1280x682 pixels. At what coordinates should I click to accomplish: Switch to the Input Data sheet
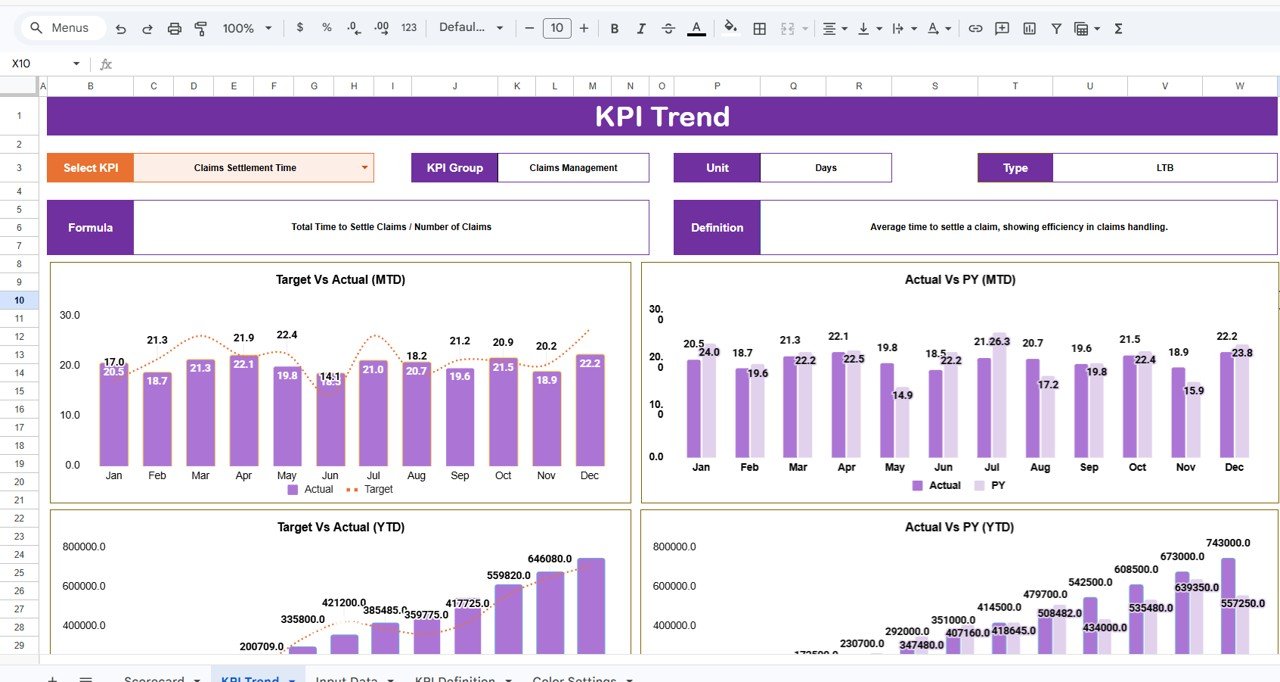pos(345,678)
